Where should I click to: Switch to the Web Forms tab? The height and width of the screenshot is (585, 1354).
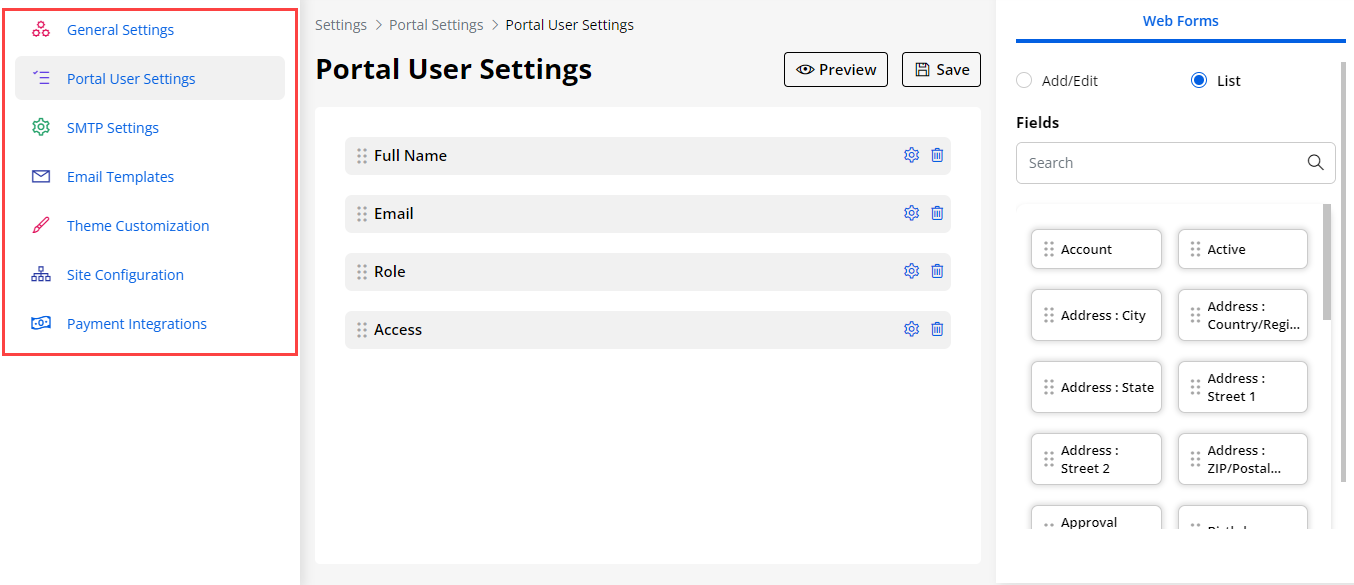[1180, 21]
